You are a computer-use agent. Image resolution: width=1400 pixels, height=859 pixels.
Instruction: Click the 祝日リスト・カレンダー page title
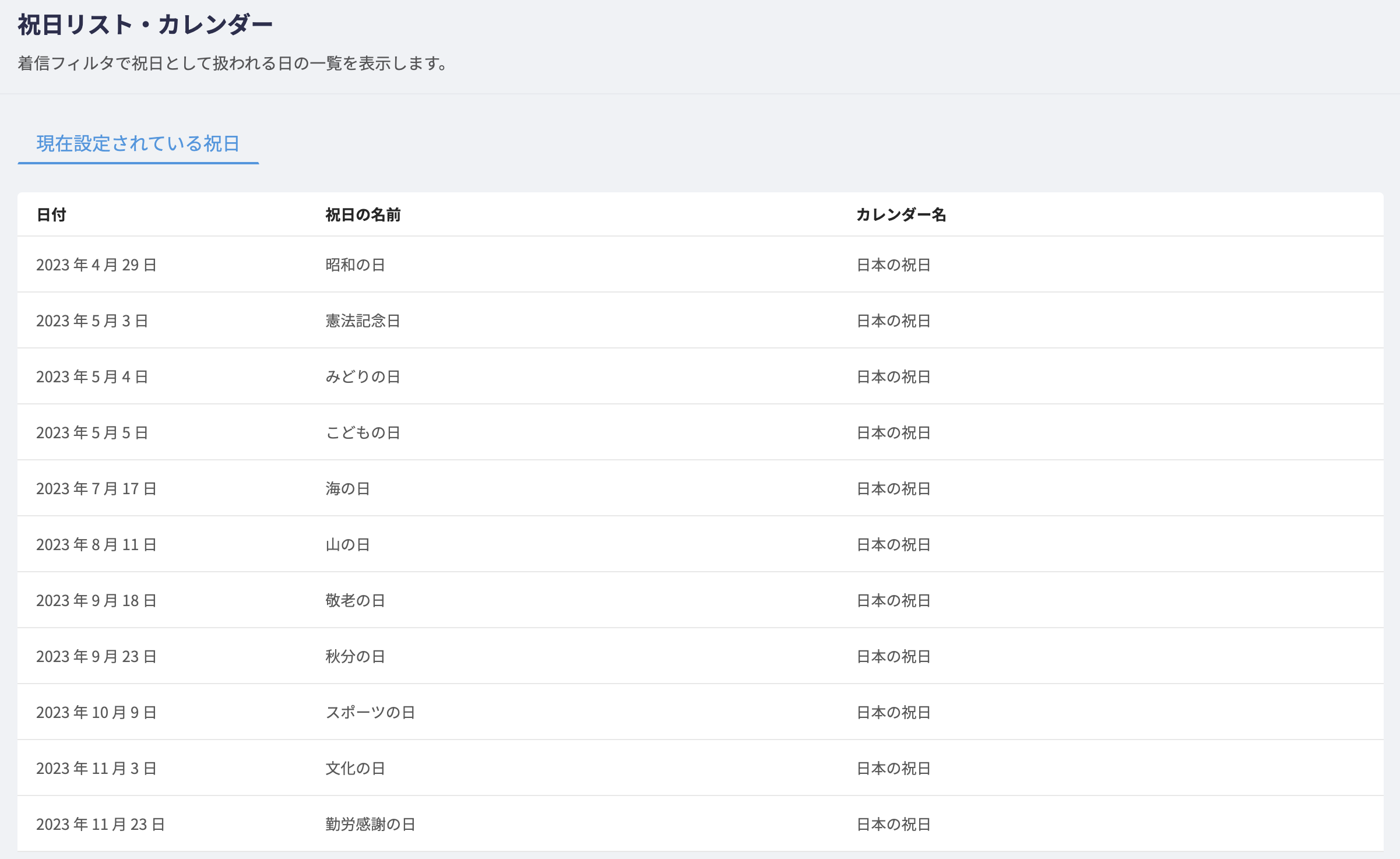click(145, 24)
